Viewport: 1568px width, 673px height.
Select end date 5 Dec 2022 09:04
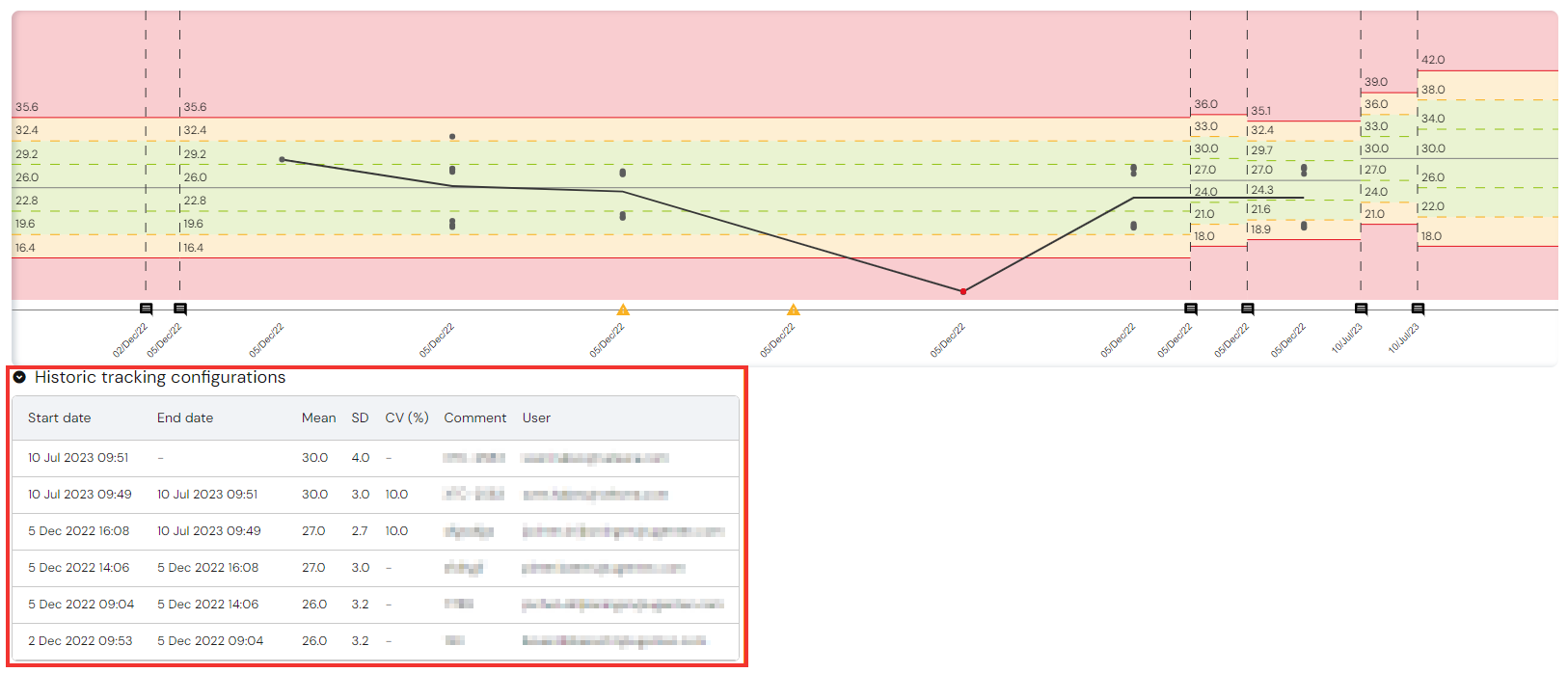[x=210, y=641]
